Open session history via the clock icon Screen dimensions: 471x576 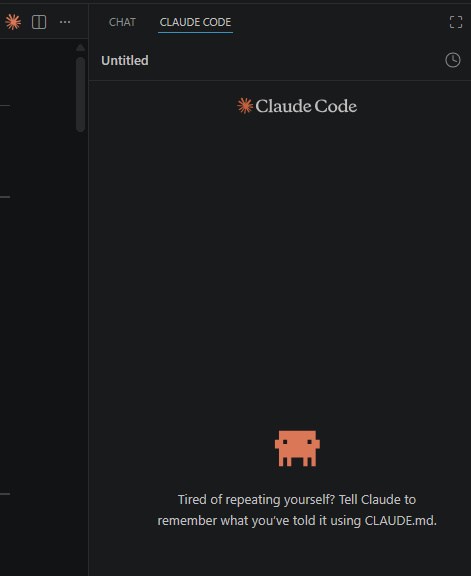click(x=453, y=60)
